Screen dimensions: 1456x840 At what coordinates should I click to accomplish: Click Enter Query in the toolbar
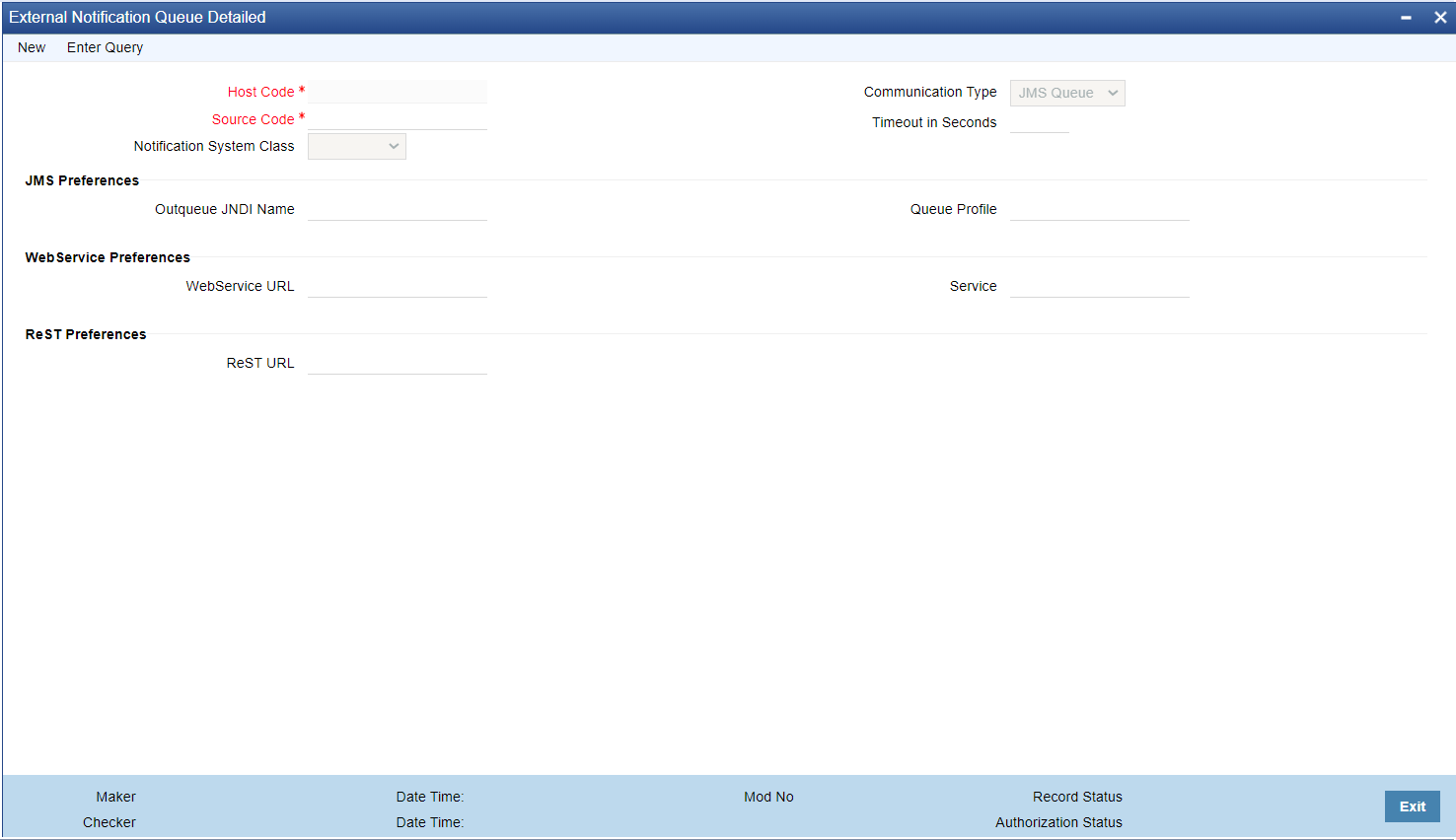point(105,47)
